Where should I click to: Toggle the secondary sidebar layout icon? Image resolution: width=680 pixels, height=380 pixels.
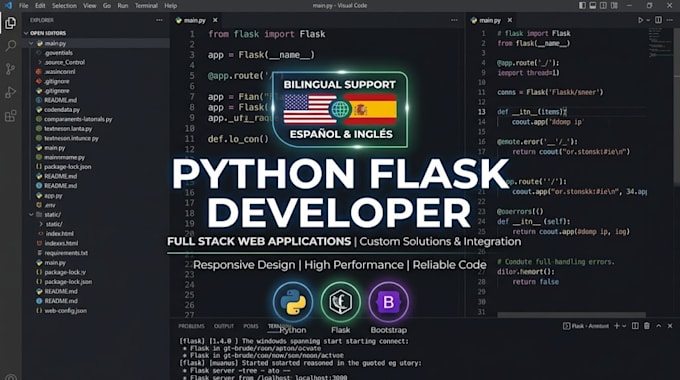click(603, 6)
